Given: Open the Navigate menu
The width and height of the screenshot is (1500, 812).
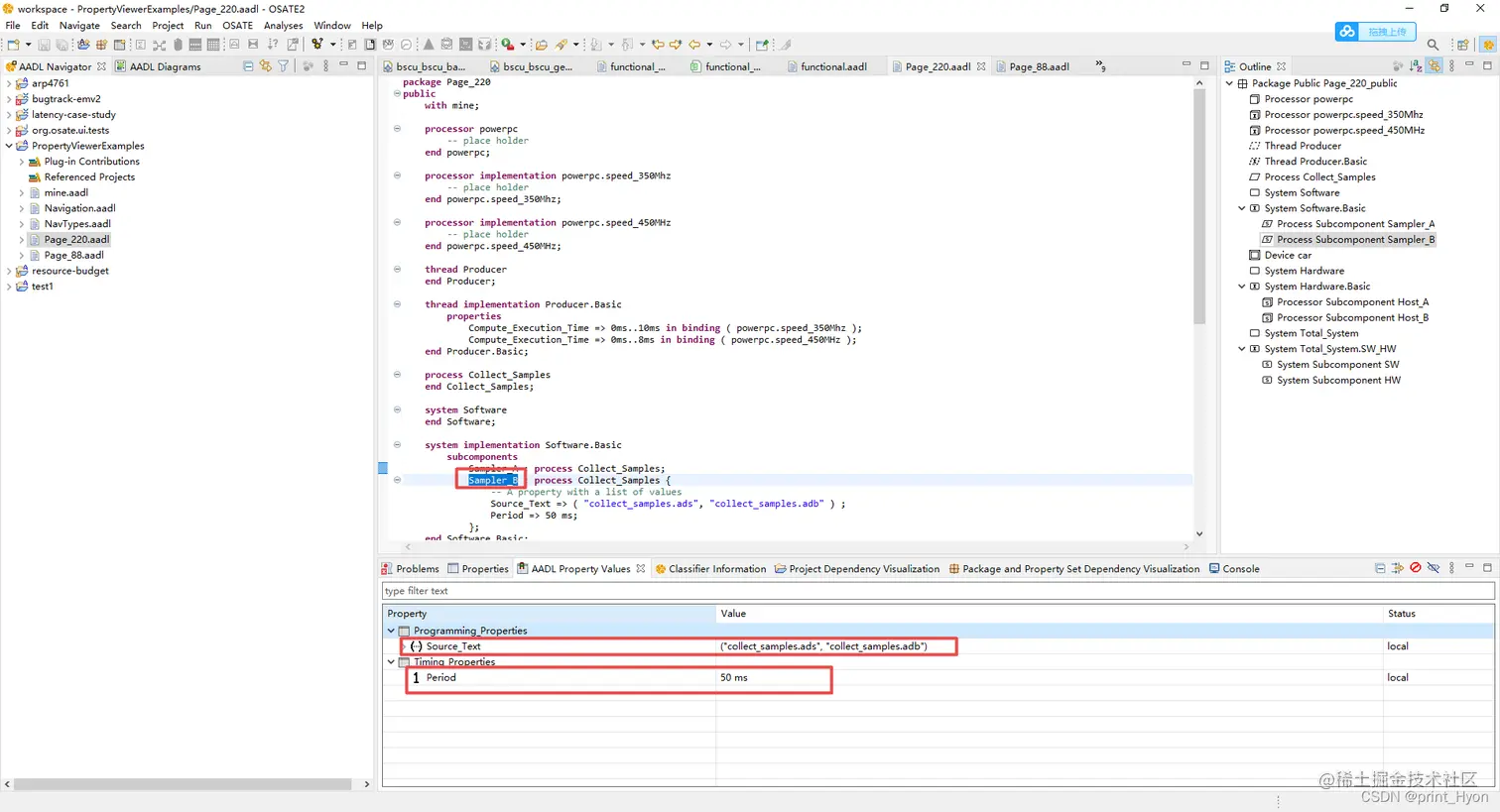Looking at the screenshot, I should pyautogui.click(x=79, y=26).
